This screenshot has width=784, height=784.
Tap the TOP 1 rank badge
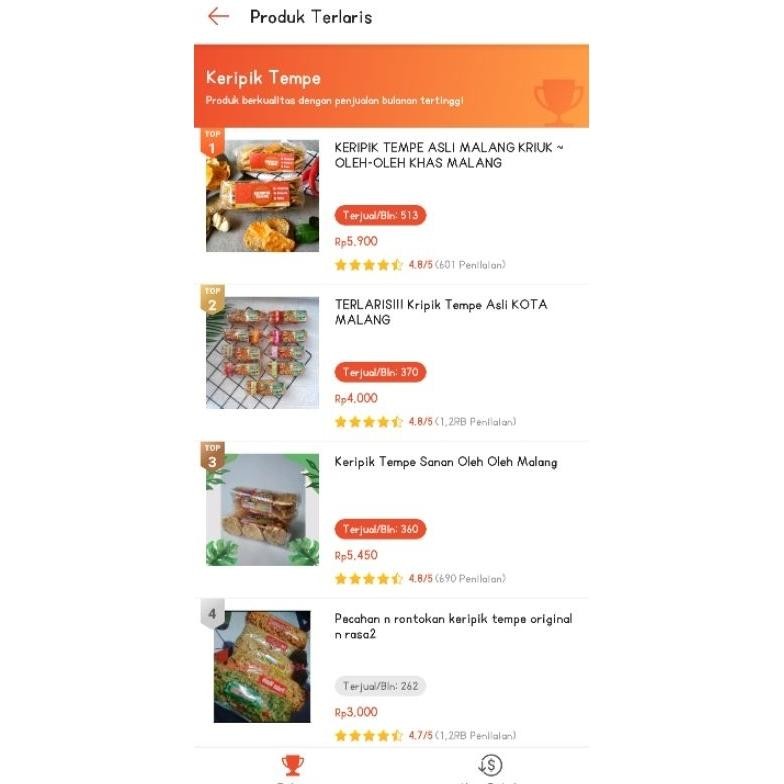tap(212, 143)
